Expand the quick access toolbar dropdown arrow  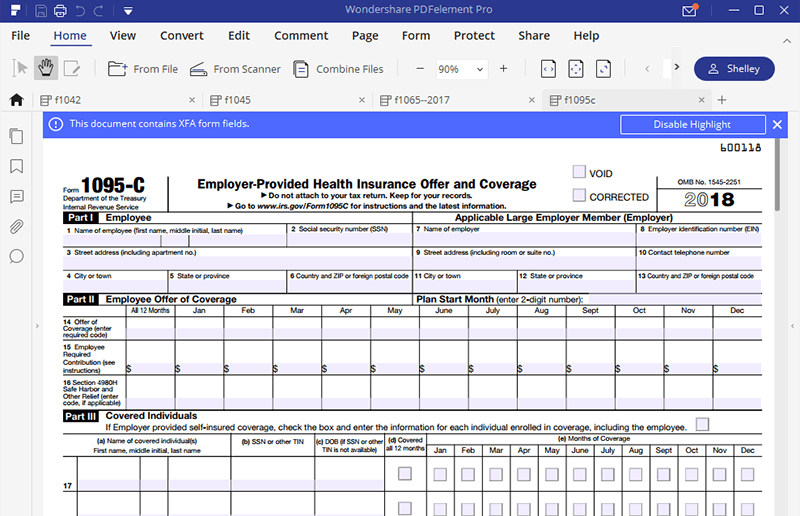129,12
